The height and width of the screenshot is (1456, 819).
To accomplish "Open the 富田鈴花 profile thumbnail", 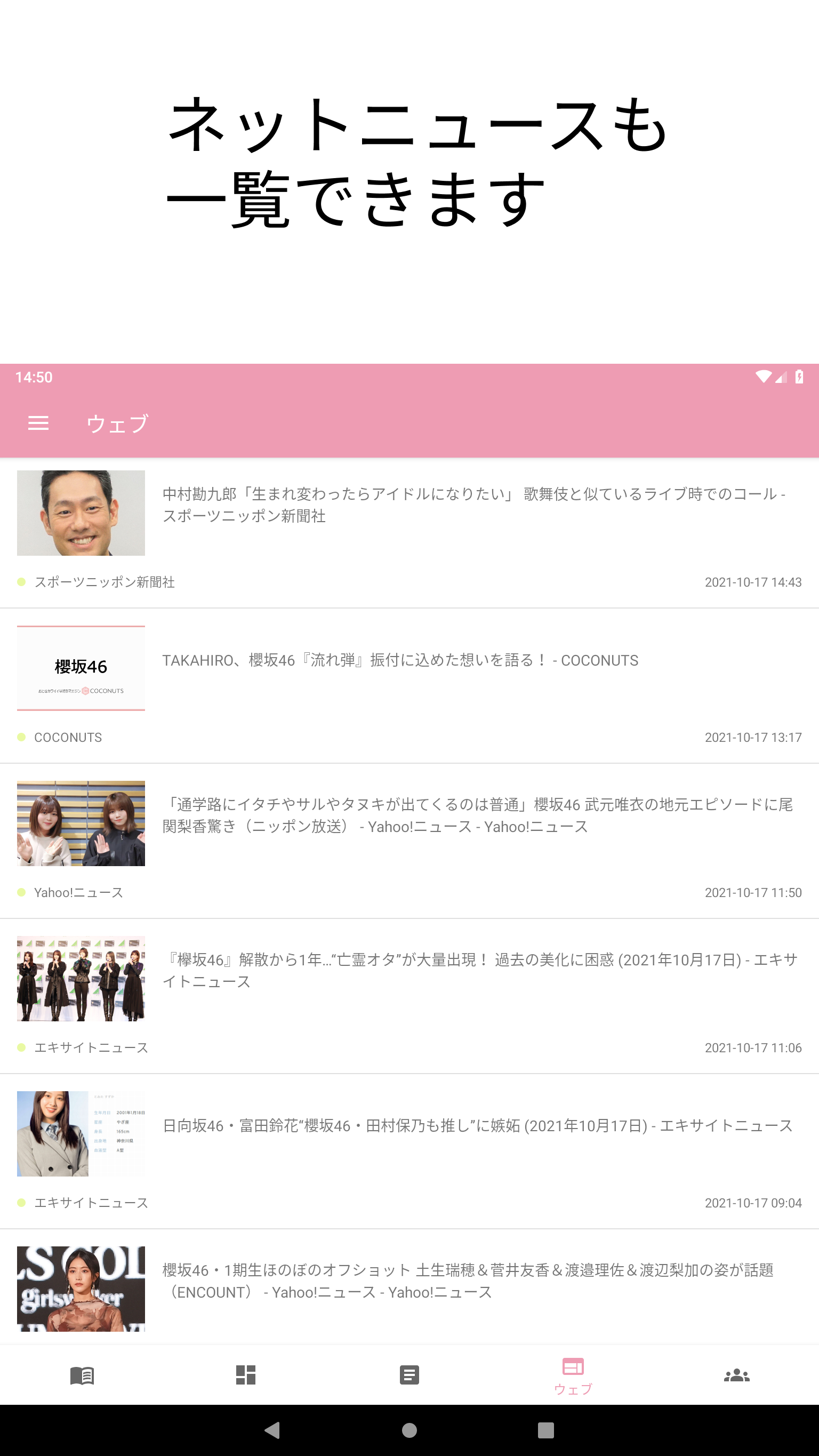I will [x=81, y=1133].
